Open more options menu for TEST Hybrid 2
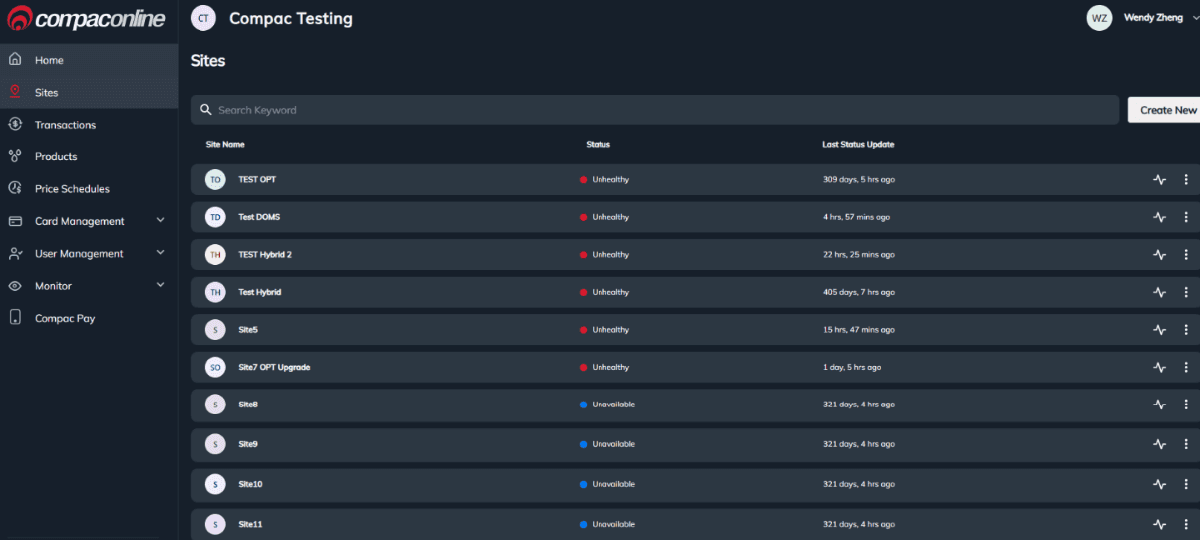The height and width of the screenshot is (540, 1200). click(1186, 255)
